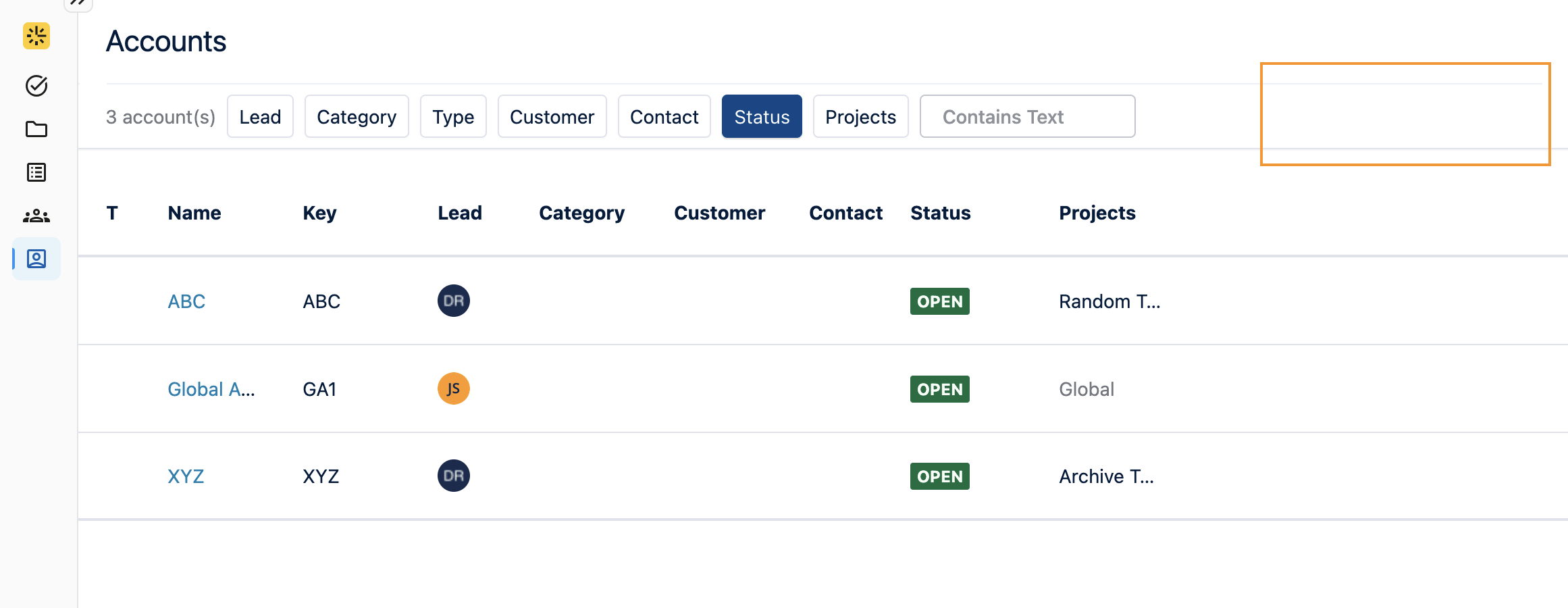The image size is (1568, 608).
Task: Select the Projects filter
Action: 860,116
